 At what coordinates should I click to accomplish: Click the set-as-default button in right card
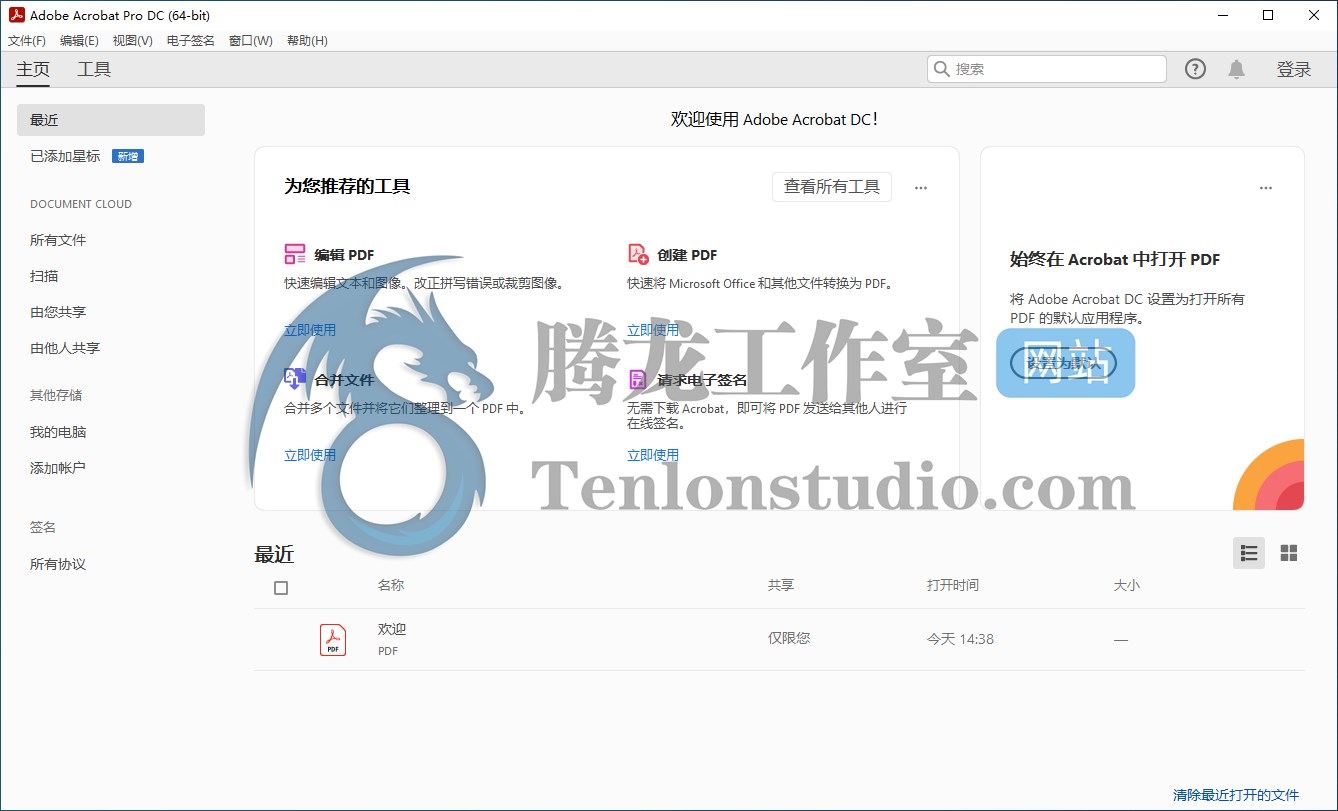tap(1064, 363)
